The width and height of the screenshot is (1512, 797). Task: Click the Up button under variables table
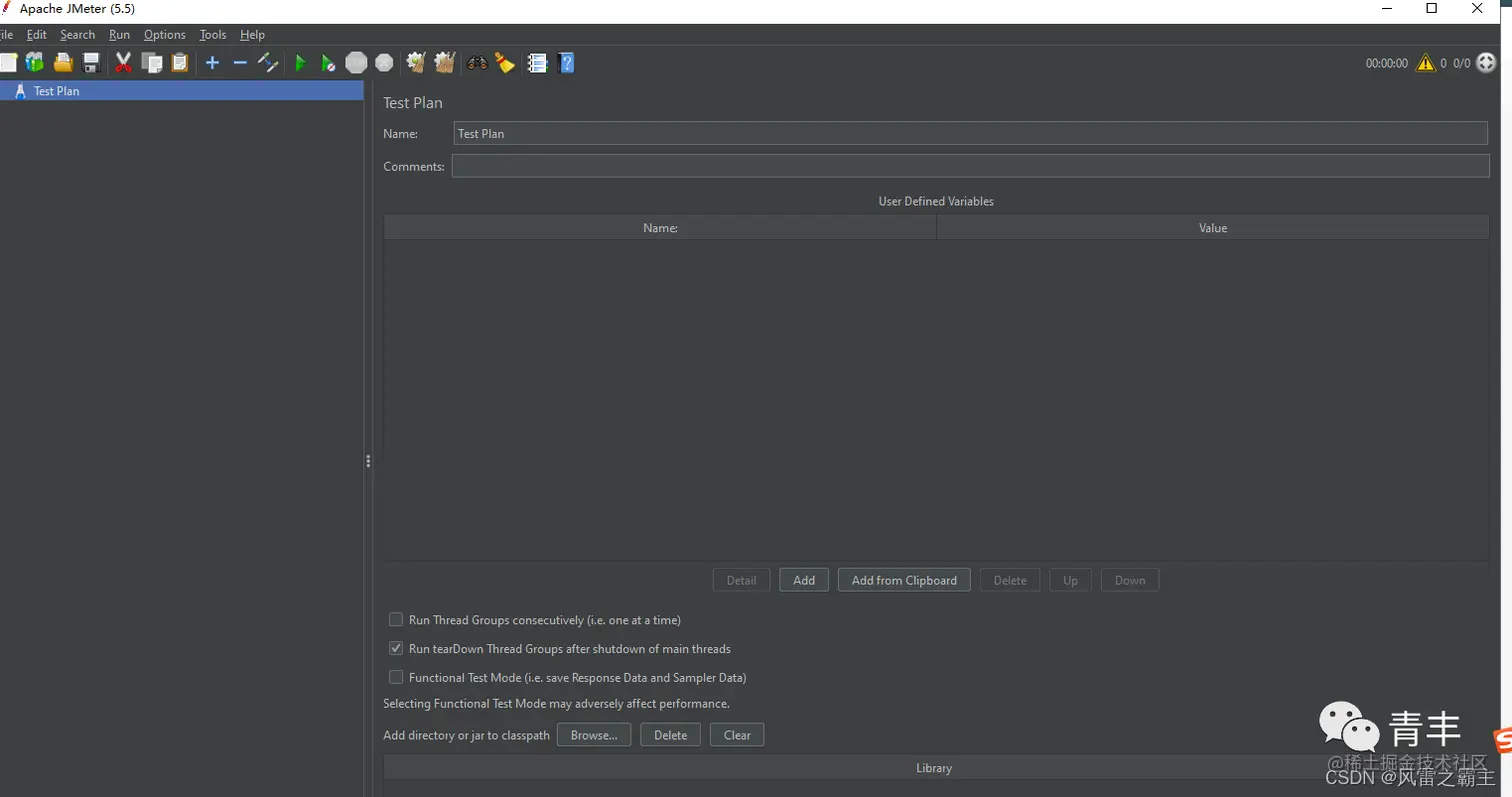point(1070,580)
